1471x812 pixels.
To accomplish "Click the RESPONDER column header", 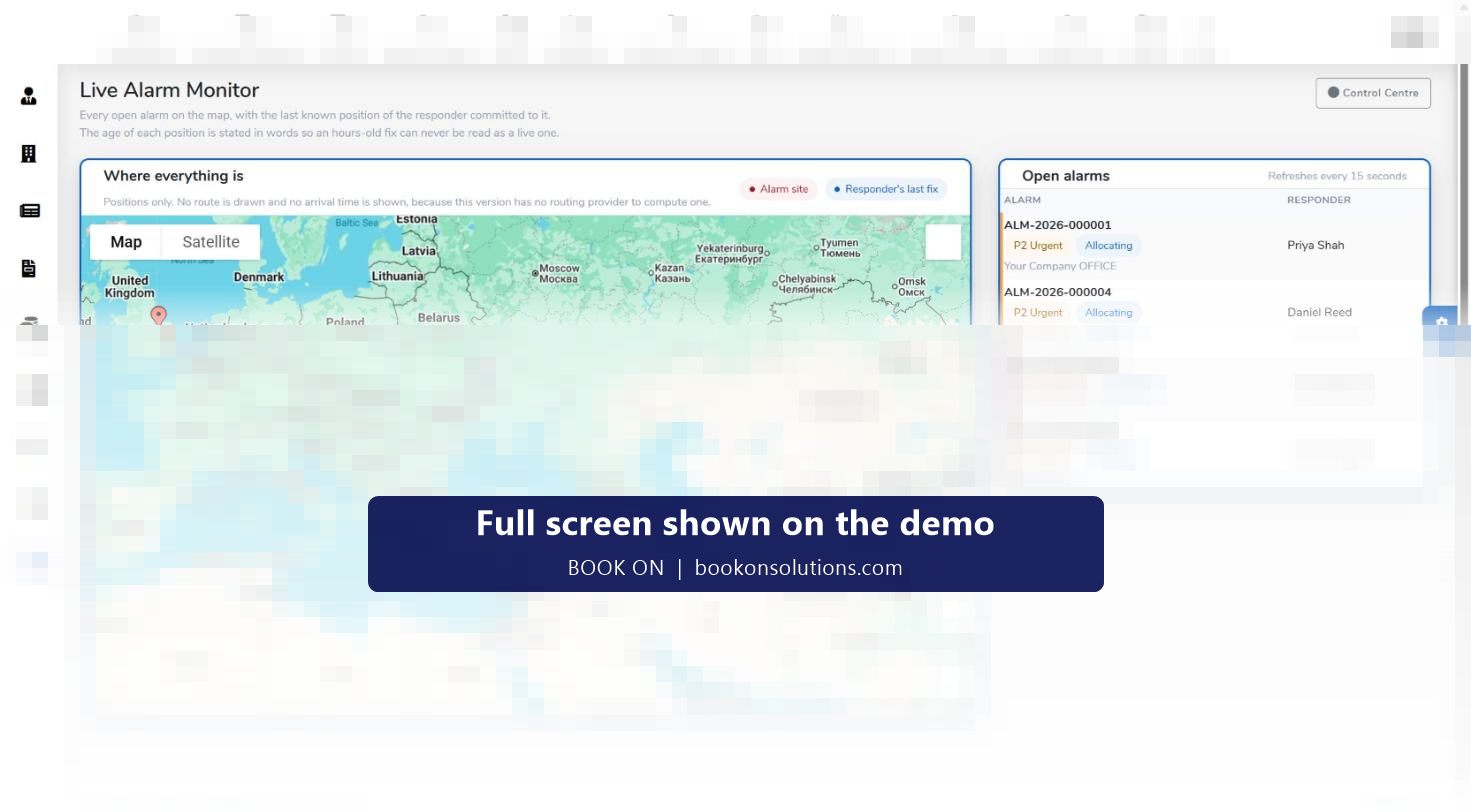I will [1318, 200].
